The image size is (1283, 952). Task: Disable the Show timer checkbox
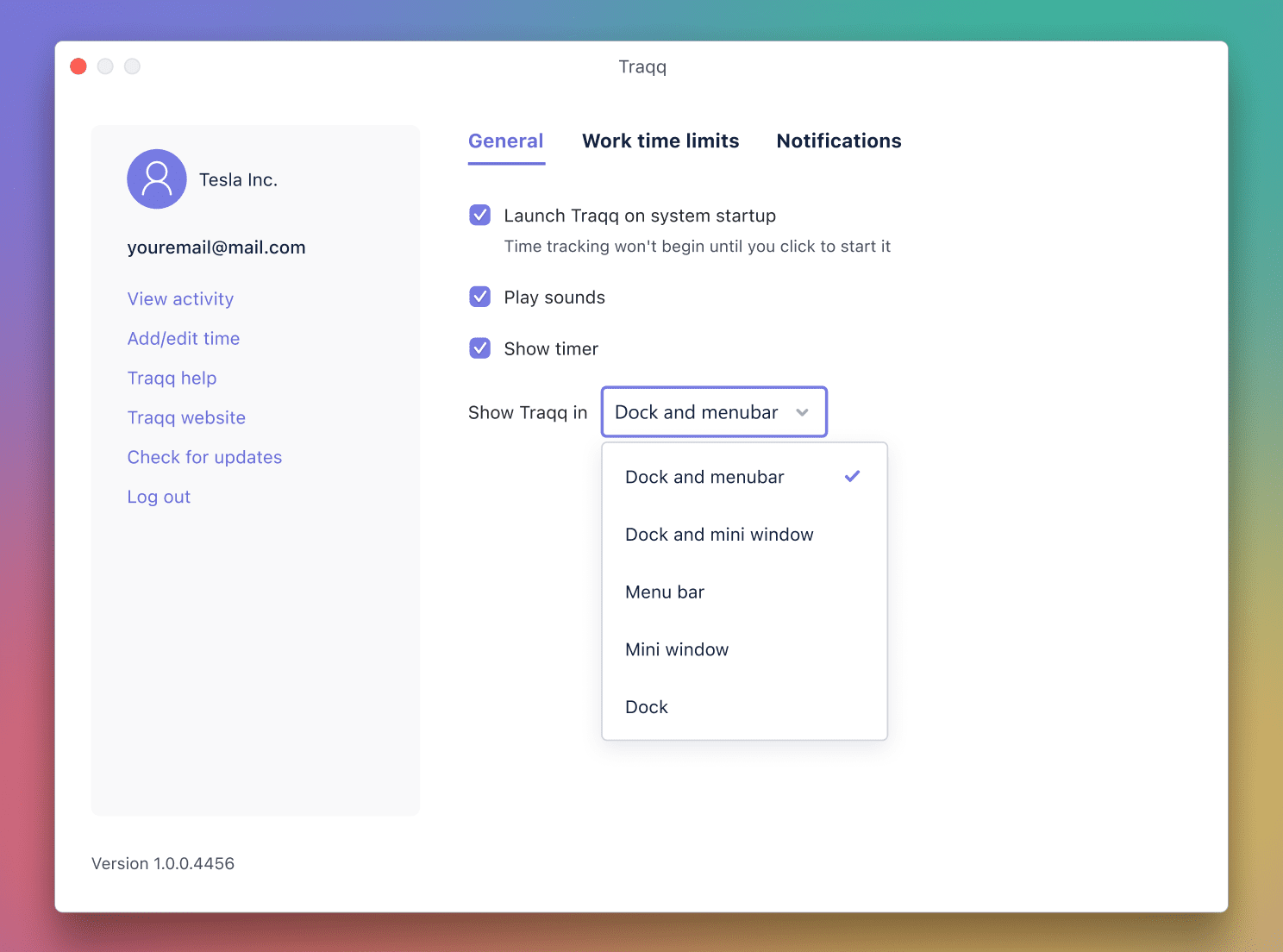tap(480, 348)
